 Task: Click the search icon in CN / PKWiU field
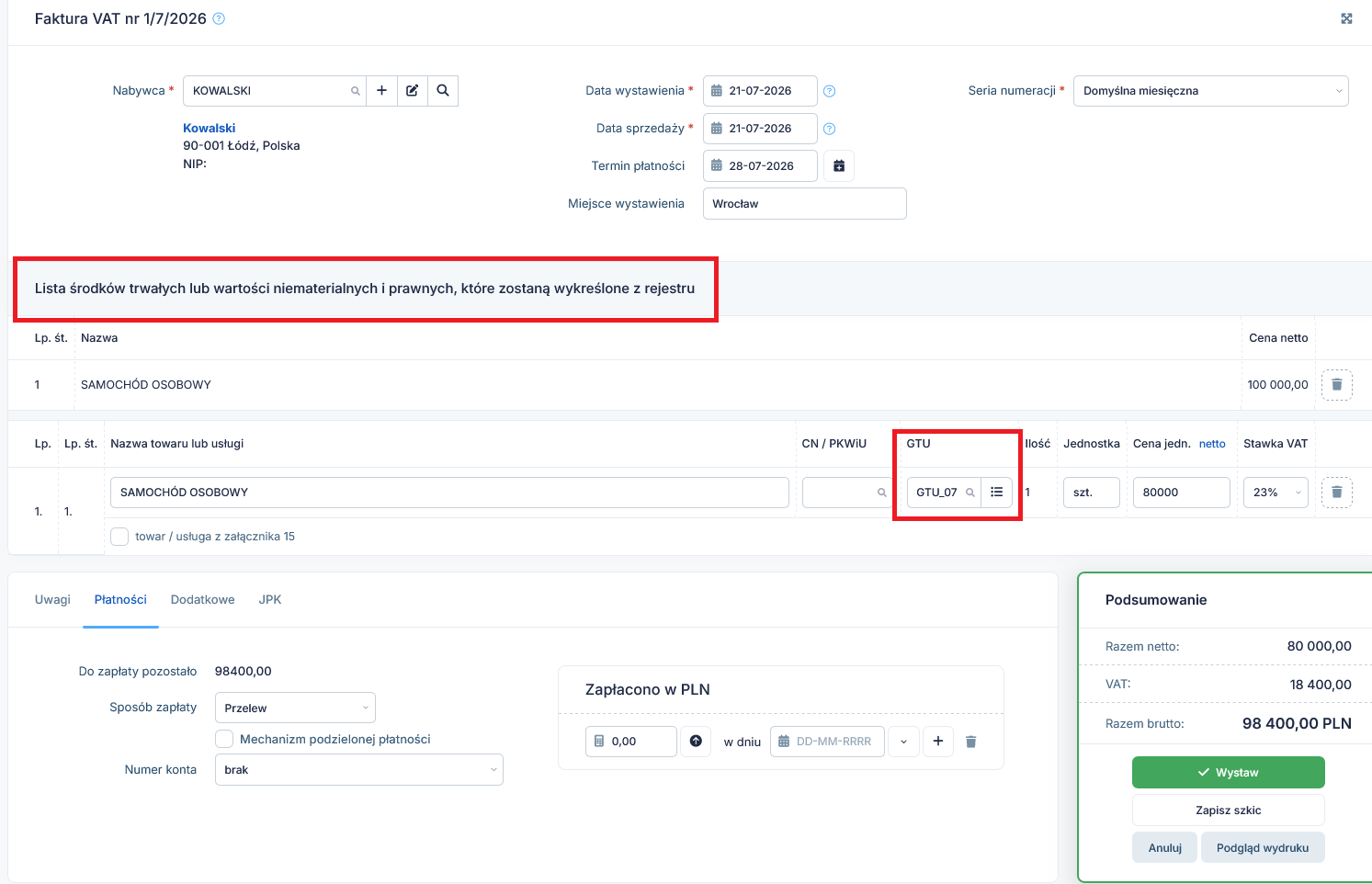882,493
